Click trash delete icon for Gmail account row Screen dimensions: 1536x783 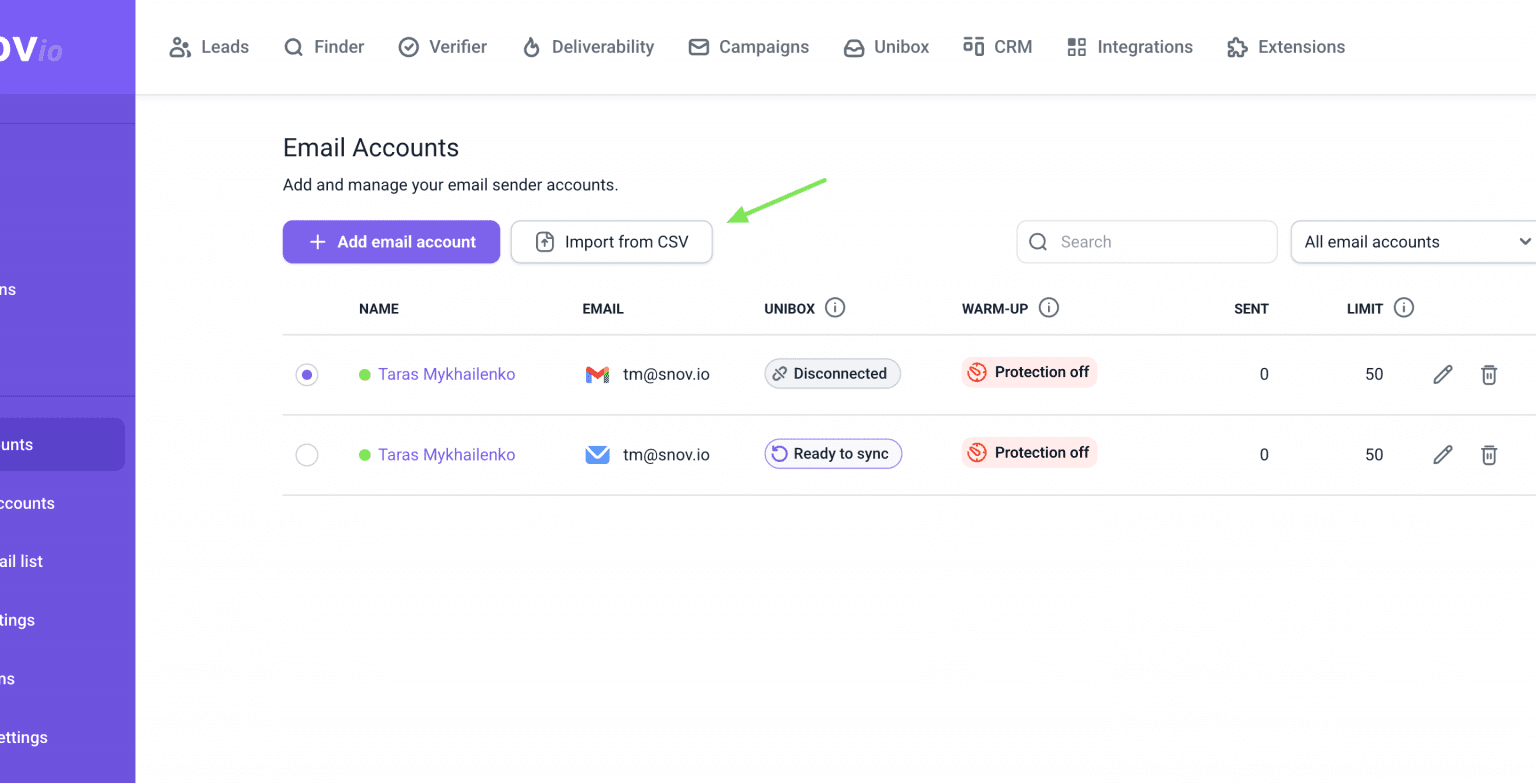[x=1489, y=374]
